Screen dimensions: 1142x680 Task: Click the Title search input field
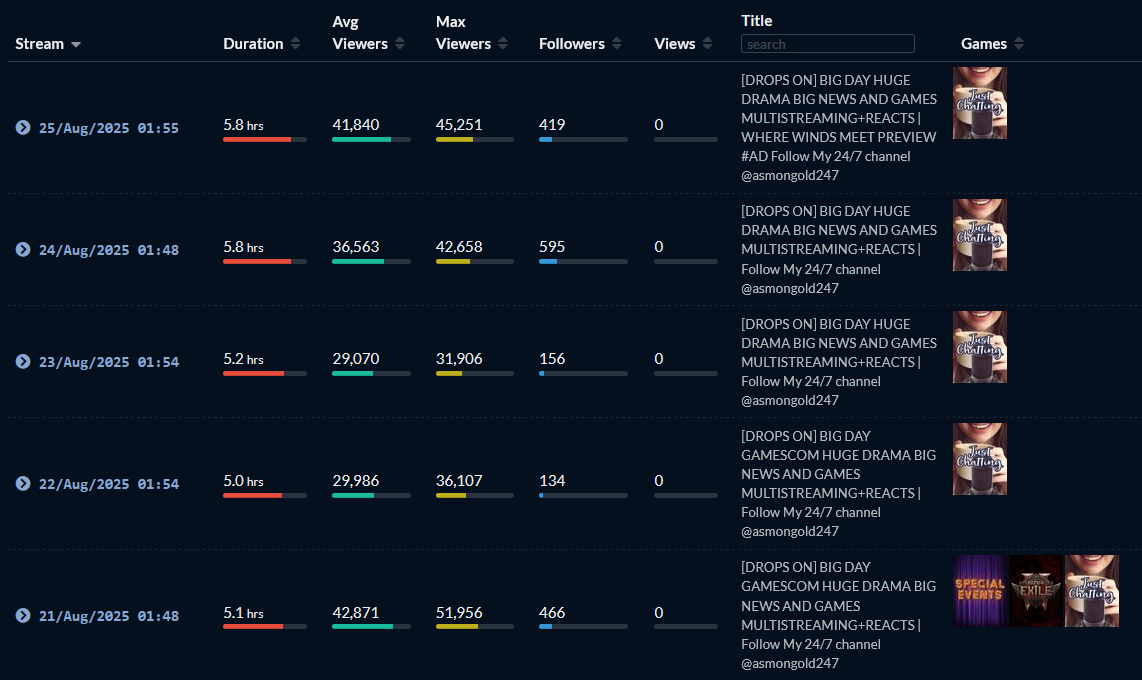click(x=827, y=44)
